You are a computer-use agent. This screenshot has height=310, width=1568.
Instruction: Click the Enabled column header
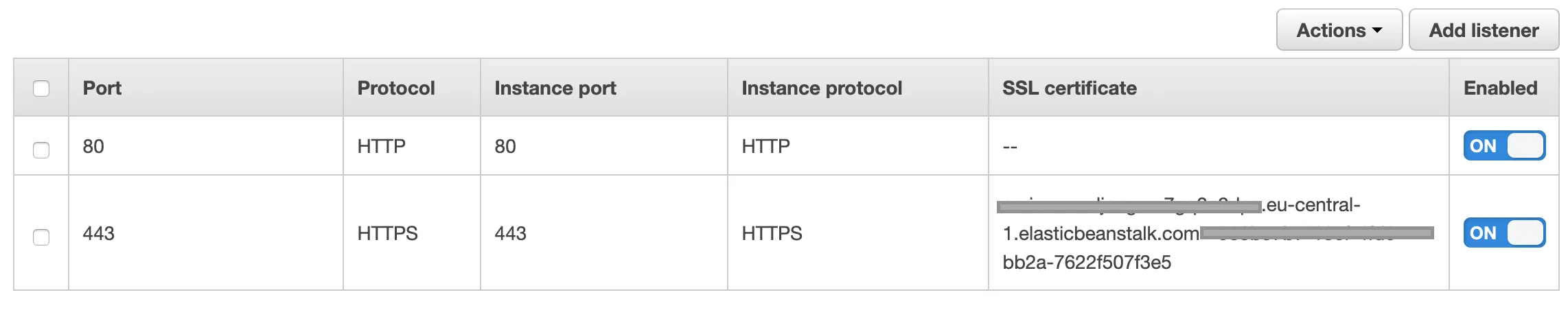click(x=1500, y=88)
